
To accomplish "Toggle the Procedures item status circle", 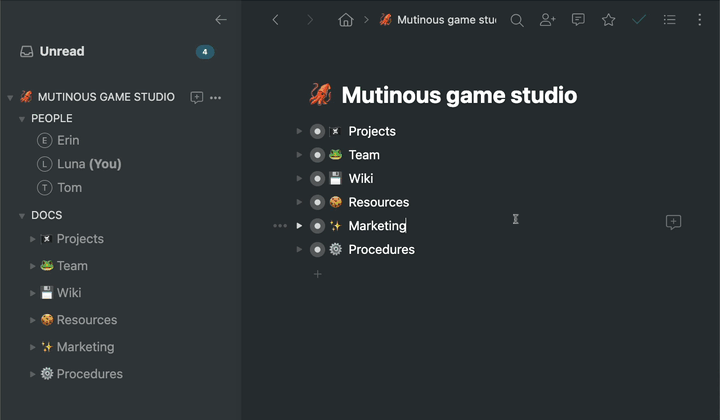I will point(317,250).
